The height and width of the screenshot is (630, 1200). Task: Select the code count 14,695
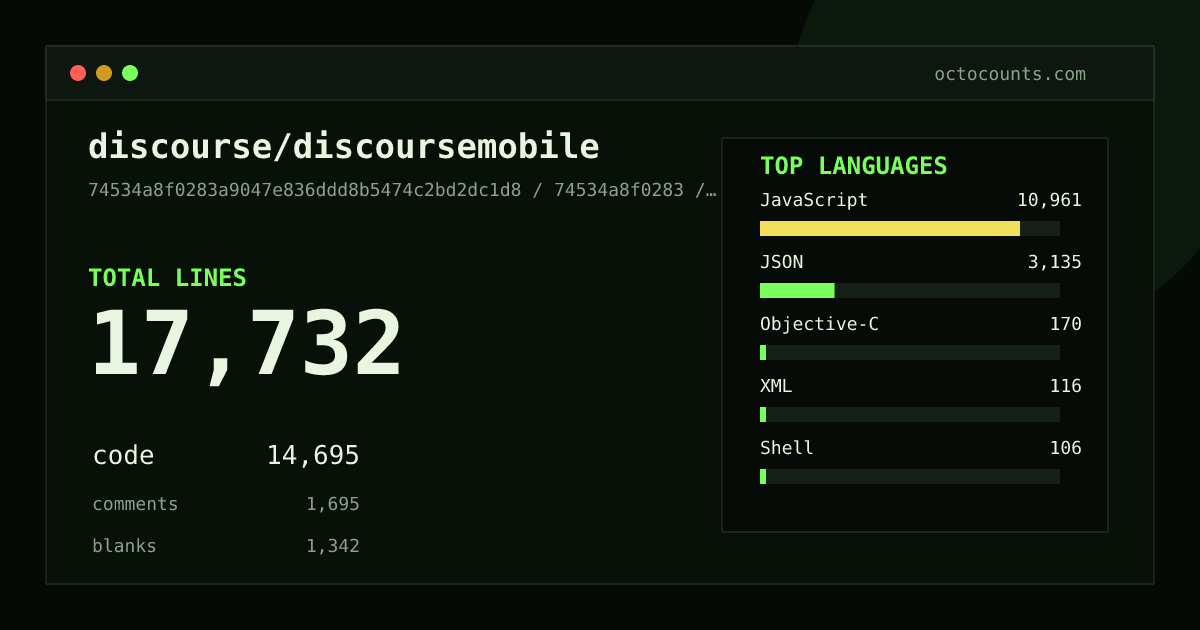[313, 456]
